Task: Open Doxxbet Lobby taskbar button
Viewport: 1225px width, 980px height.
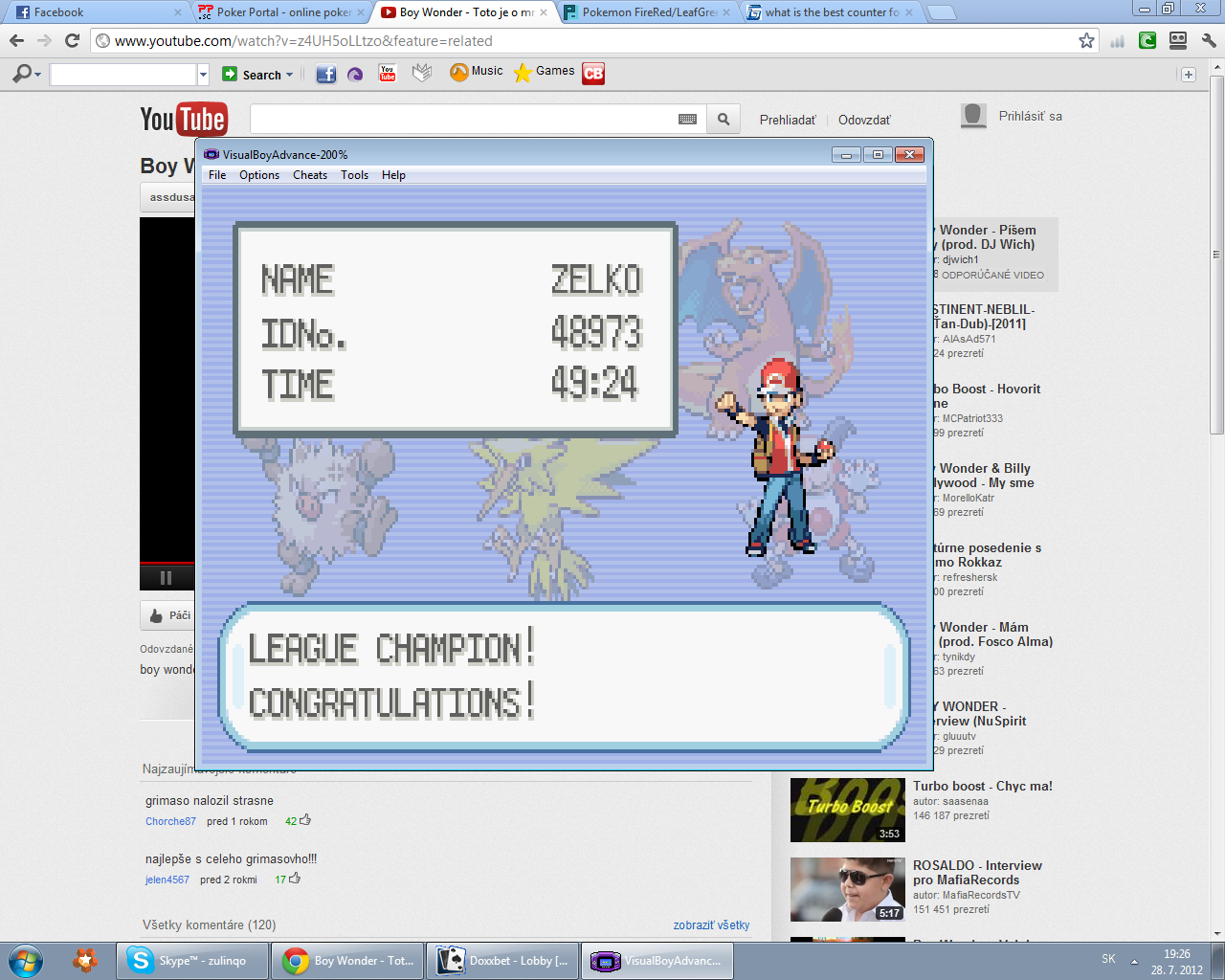Action: (502, 960)
